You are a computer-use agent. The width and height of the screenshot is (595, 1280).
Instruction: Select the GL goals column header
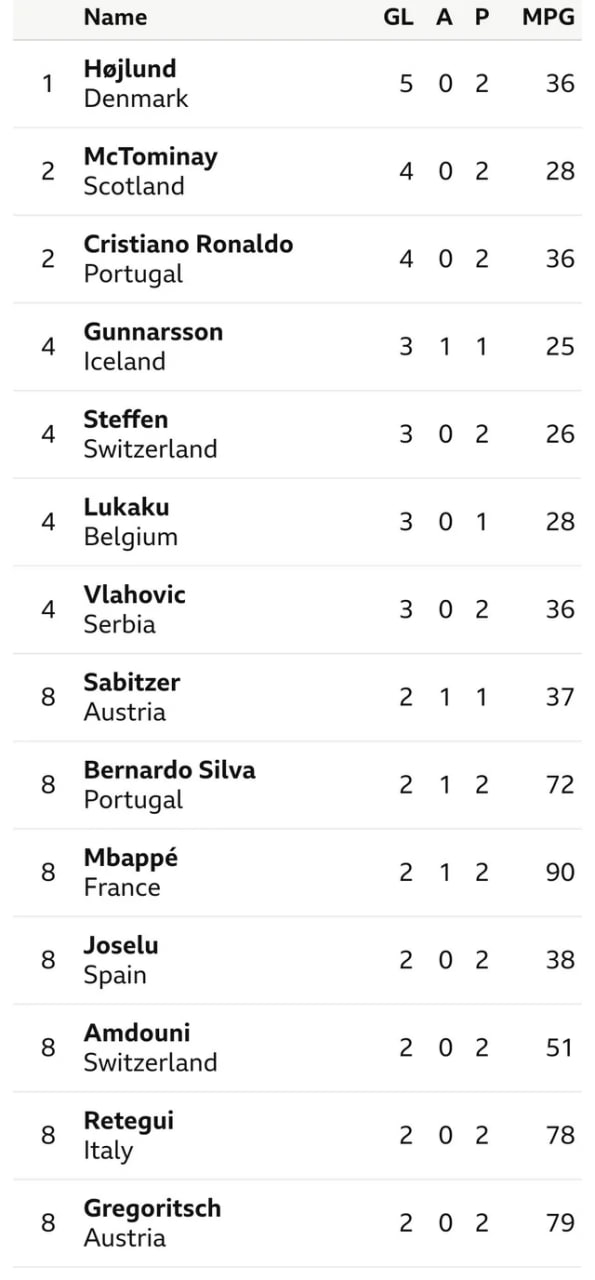point(398,17)
